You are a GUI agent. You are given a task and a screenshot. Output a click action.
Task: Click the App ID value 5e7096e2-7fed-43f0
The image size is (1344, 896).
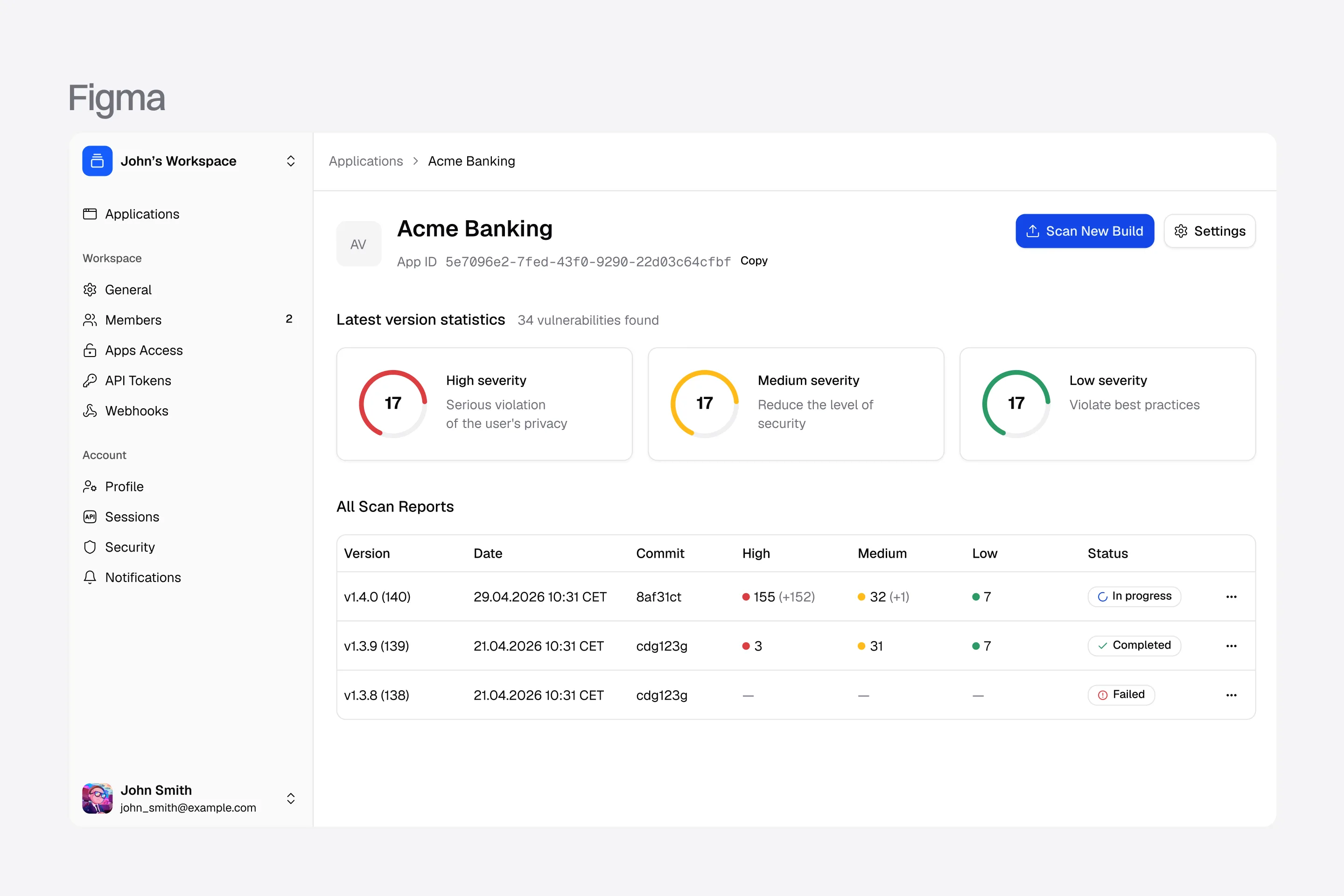(x=588, y=262)
